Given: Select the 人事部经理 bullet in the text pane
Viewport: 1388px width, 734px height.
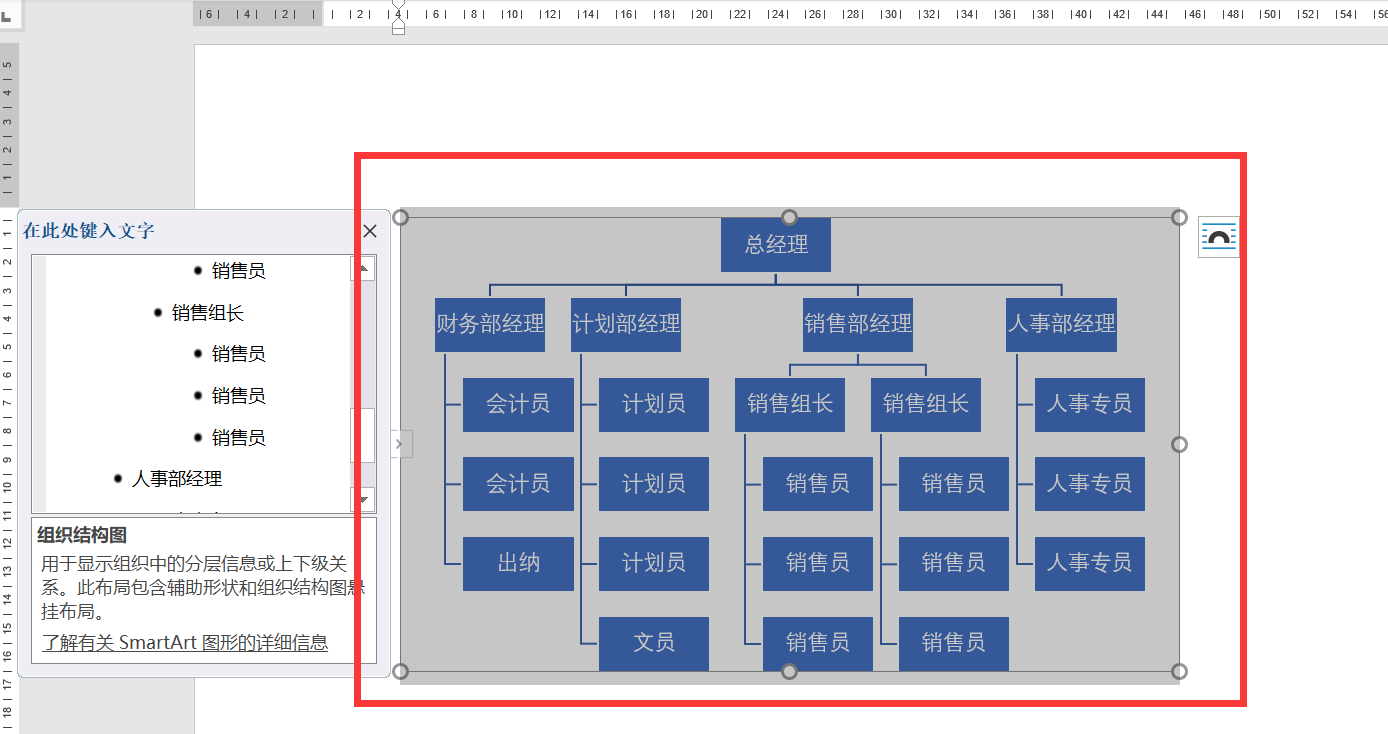Looking at the screenshot, I should pos(177,479).
